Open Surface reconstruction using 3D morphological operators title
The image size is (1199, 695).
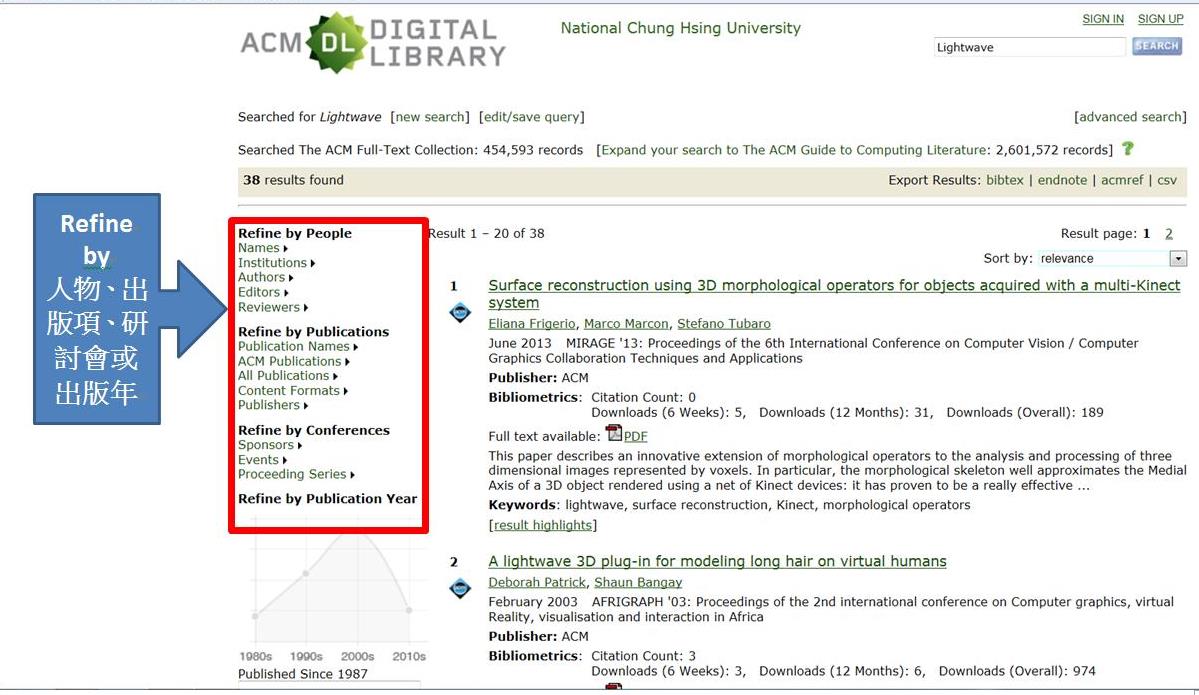834,294
